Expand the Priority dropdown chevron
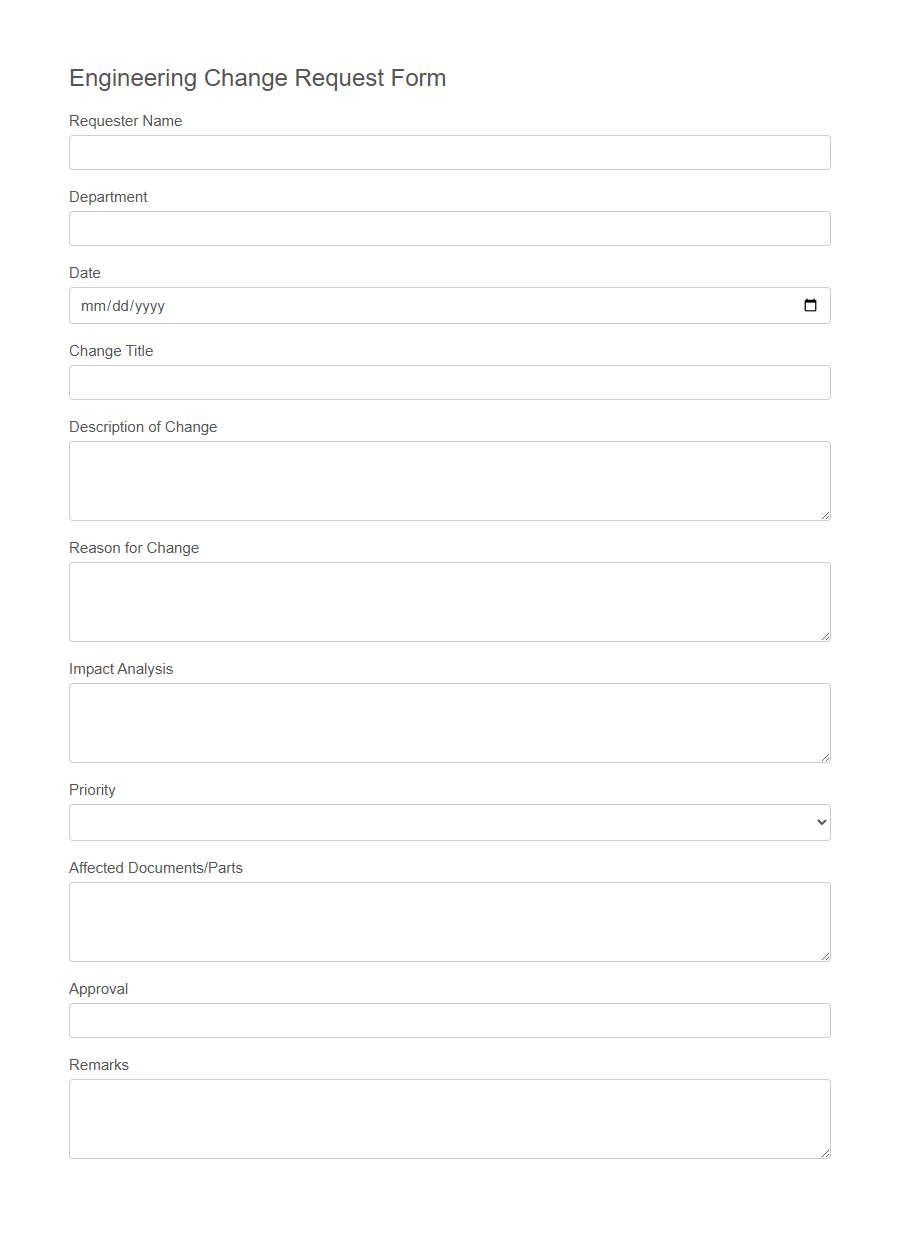 pyautogui.click(x=822, y=822)
